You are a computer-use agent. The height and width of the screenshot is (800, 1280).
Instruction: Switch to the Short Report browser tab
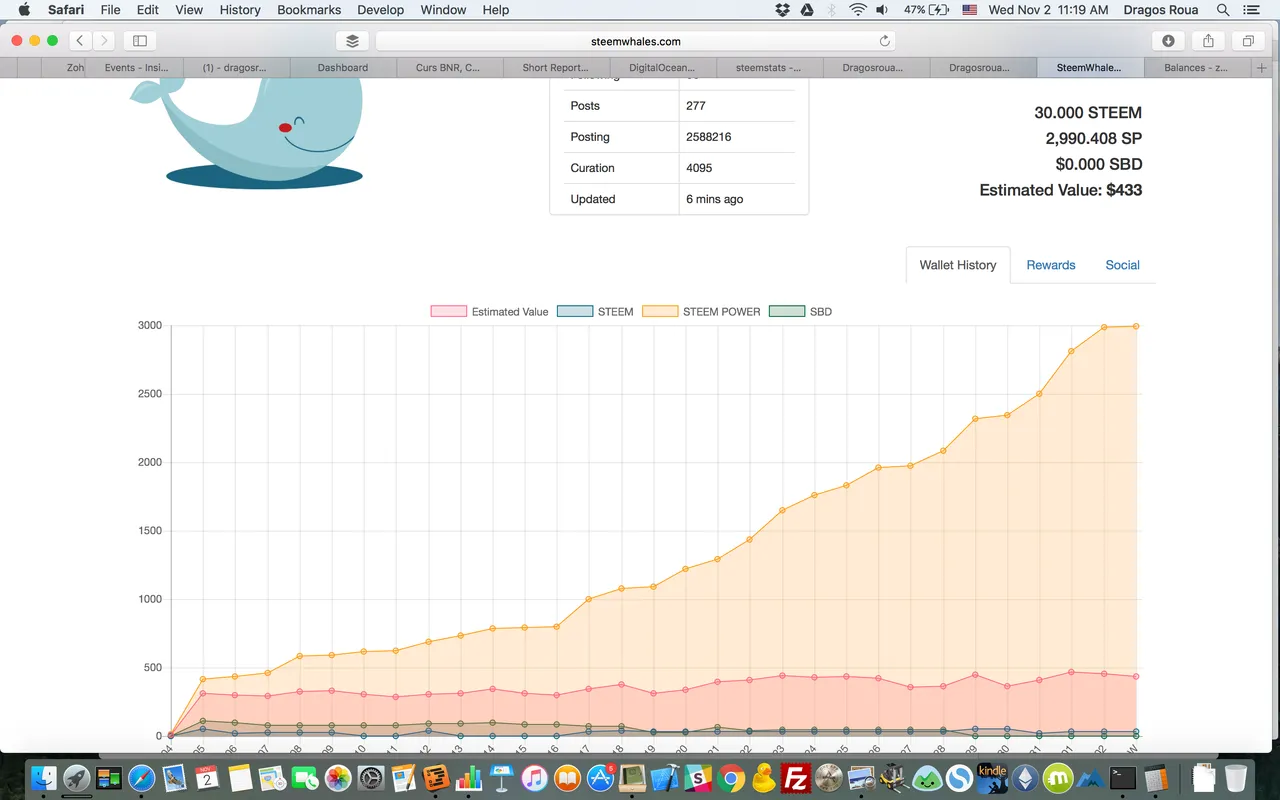[556, 68]
